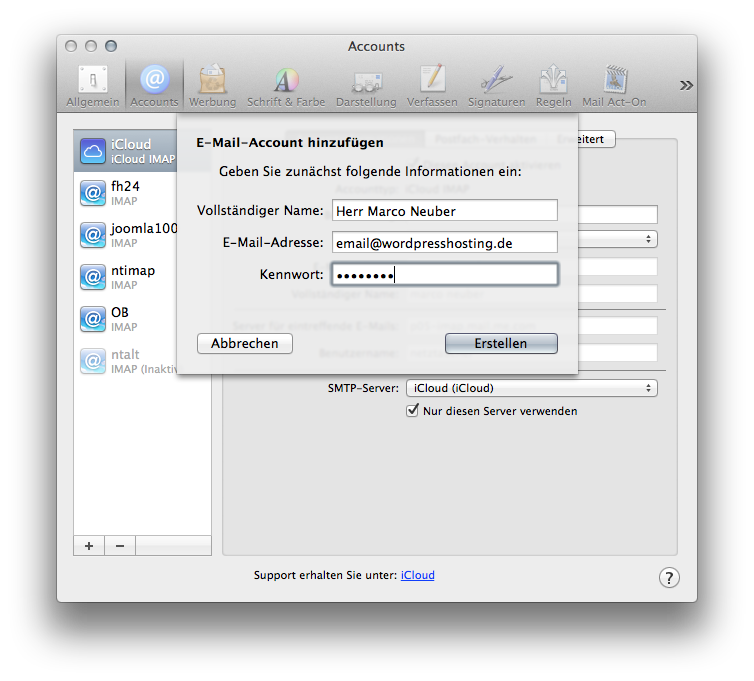This screenshot has width=754, height=681.
Task: Cancel with the Abbrechen button
Action: [245, 343]
